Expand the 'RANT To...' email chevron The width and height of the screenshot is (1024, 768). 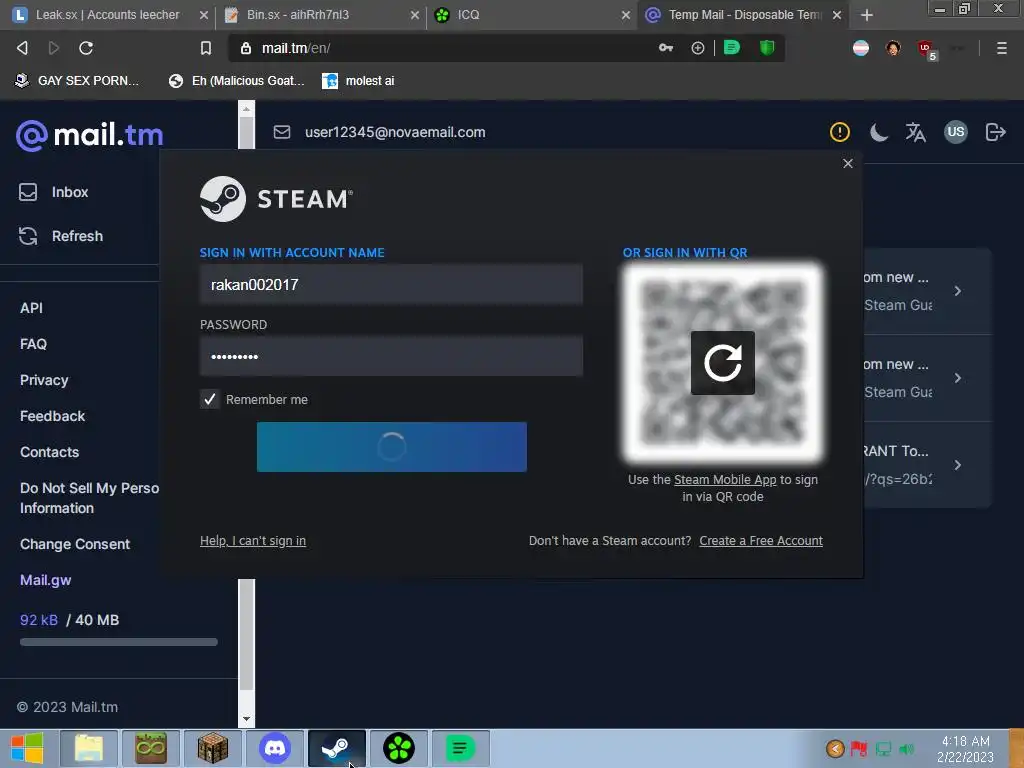(x=957, y=465)
